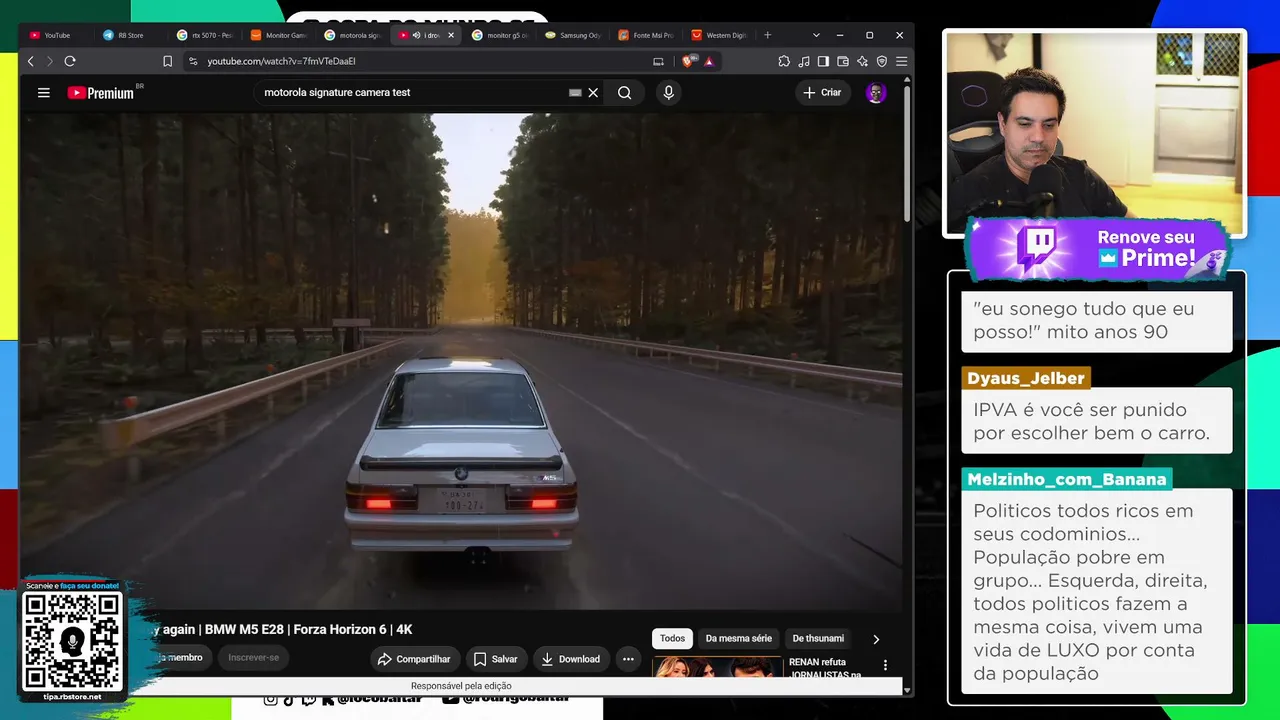Switch to the RB Store tab
This screenshot has height=720, width=1280.
point(131,35)
